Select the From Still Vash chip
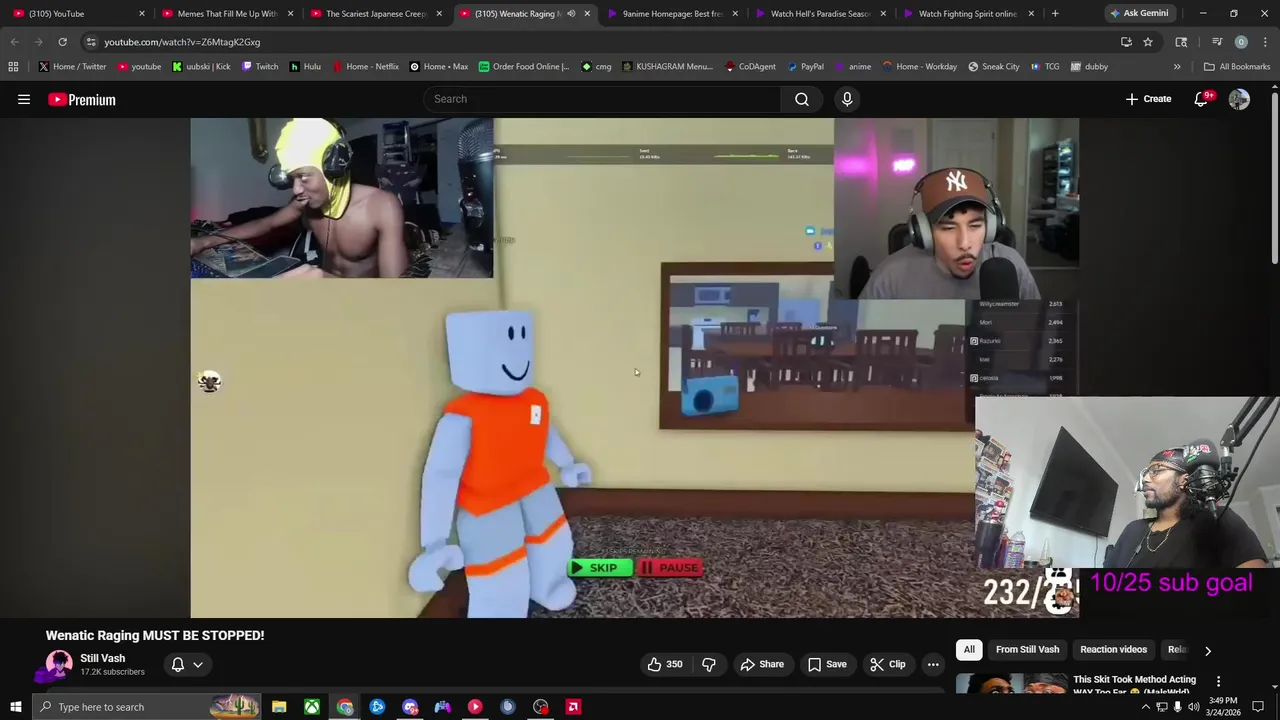 click(1027, 650)
